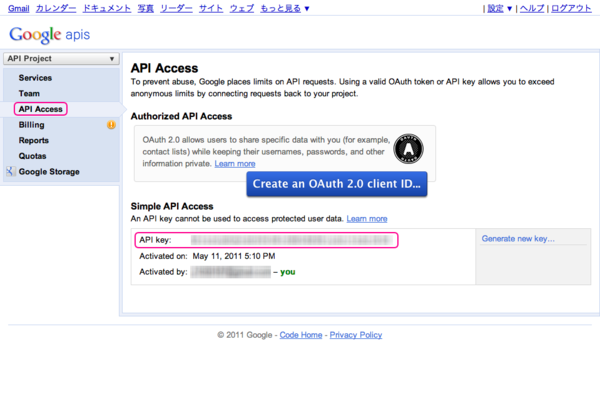Viewport: 600px width, 419px height.
Task: Open Team in the sidebar
Action: (x=29, y=93)
